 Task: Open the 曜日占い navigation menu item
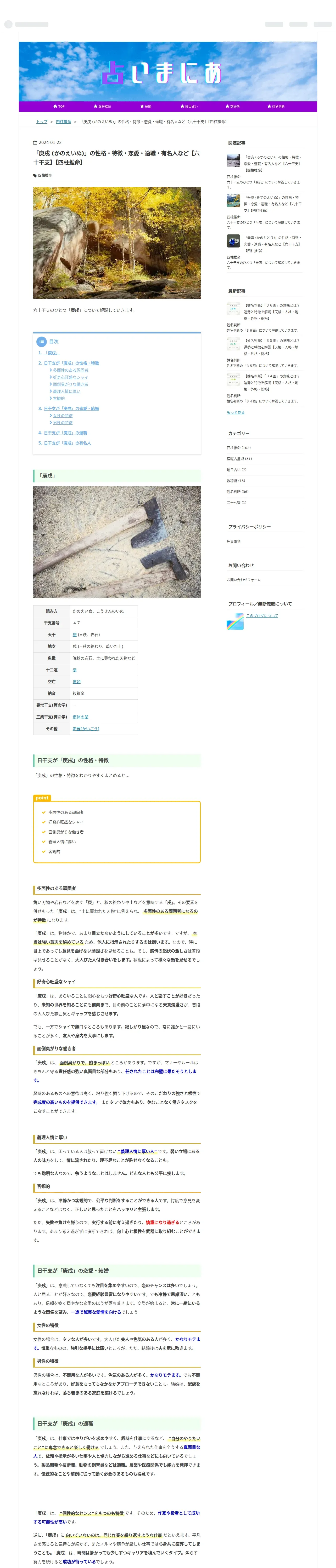click(189, 107)
